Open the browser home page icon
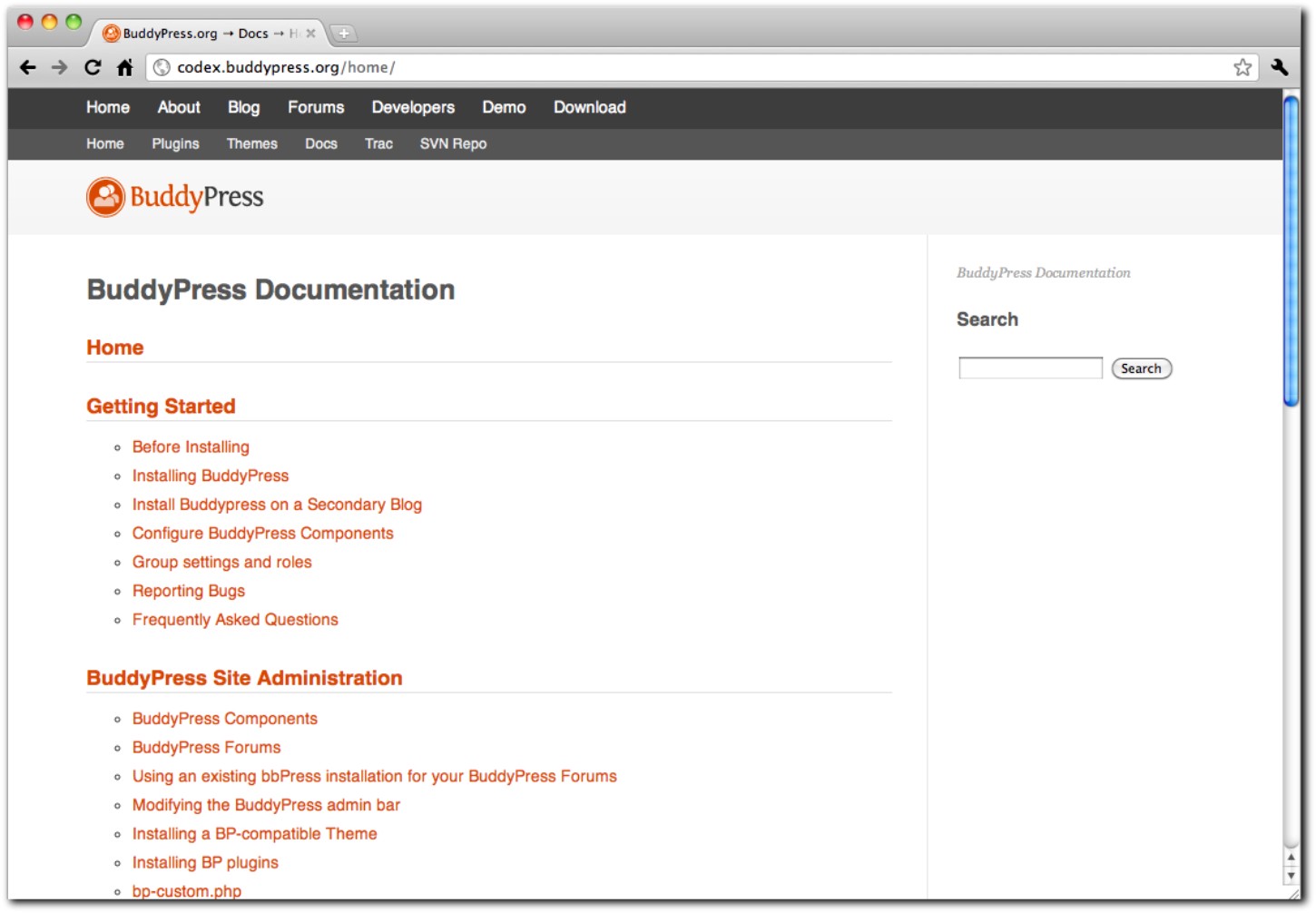1316x913 pixels. point(125,67)
